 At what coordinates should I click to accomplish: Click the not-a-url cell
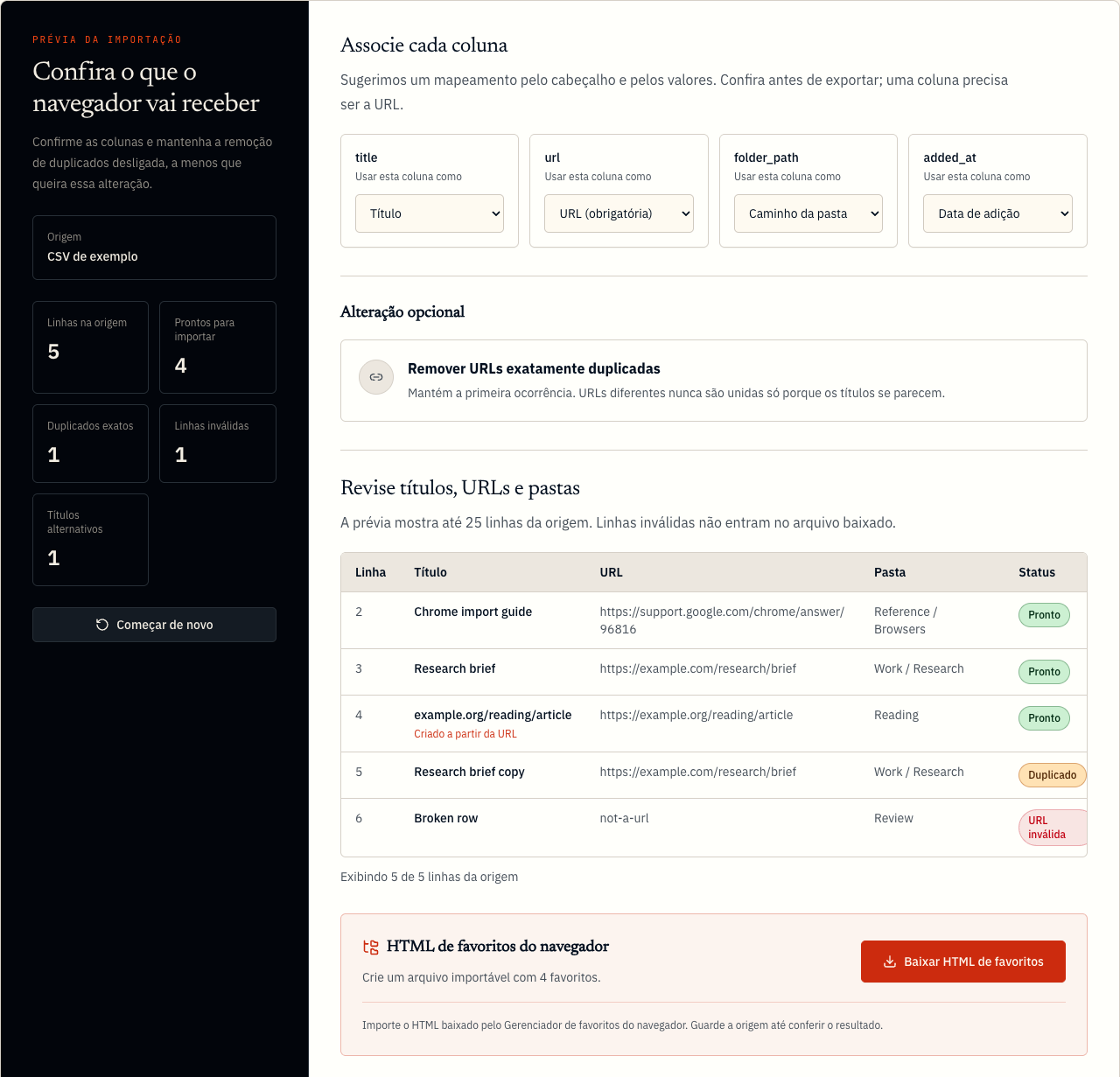pyautogui.click(x=625, y=818)
